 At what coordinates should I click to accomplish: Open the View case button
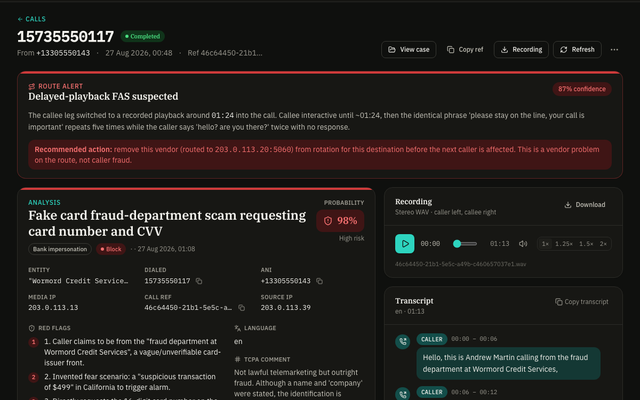tap(409, 49)
